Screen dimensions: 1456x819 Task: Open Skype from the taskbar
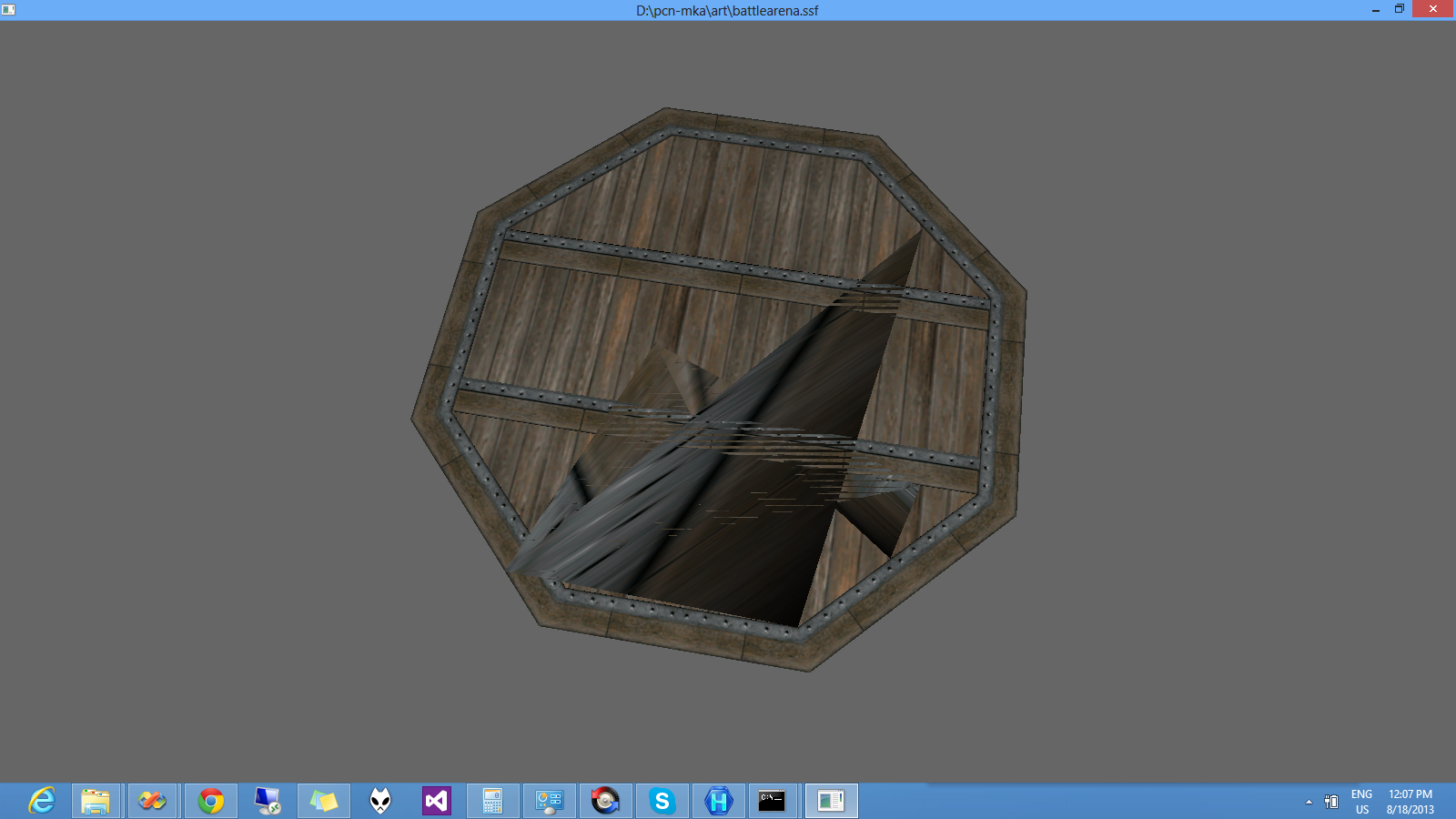point(662,801)
